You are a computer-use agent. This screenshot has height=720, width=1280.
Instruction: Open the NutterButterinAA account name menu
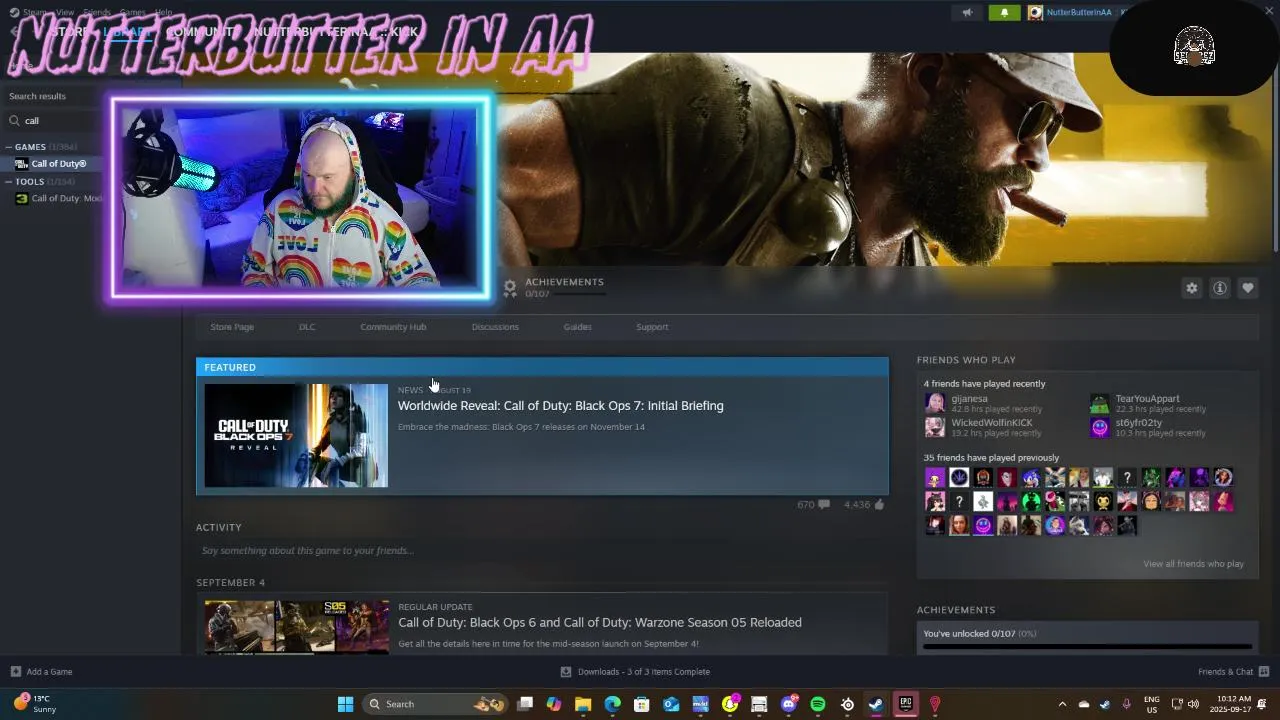click(1079, 13)
